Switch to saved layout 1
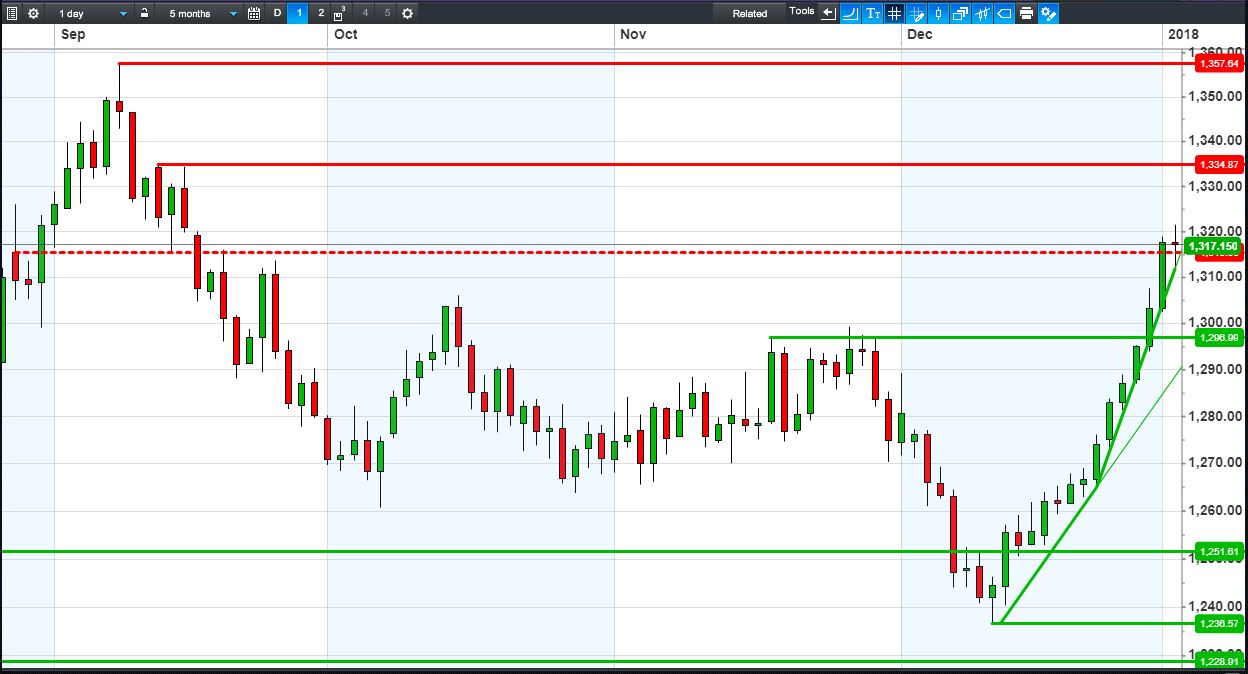The height and width of the screenshot is (674, 1248). [x=299, y=13]
